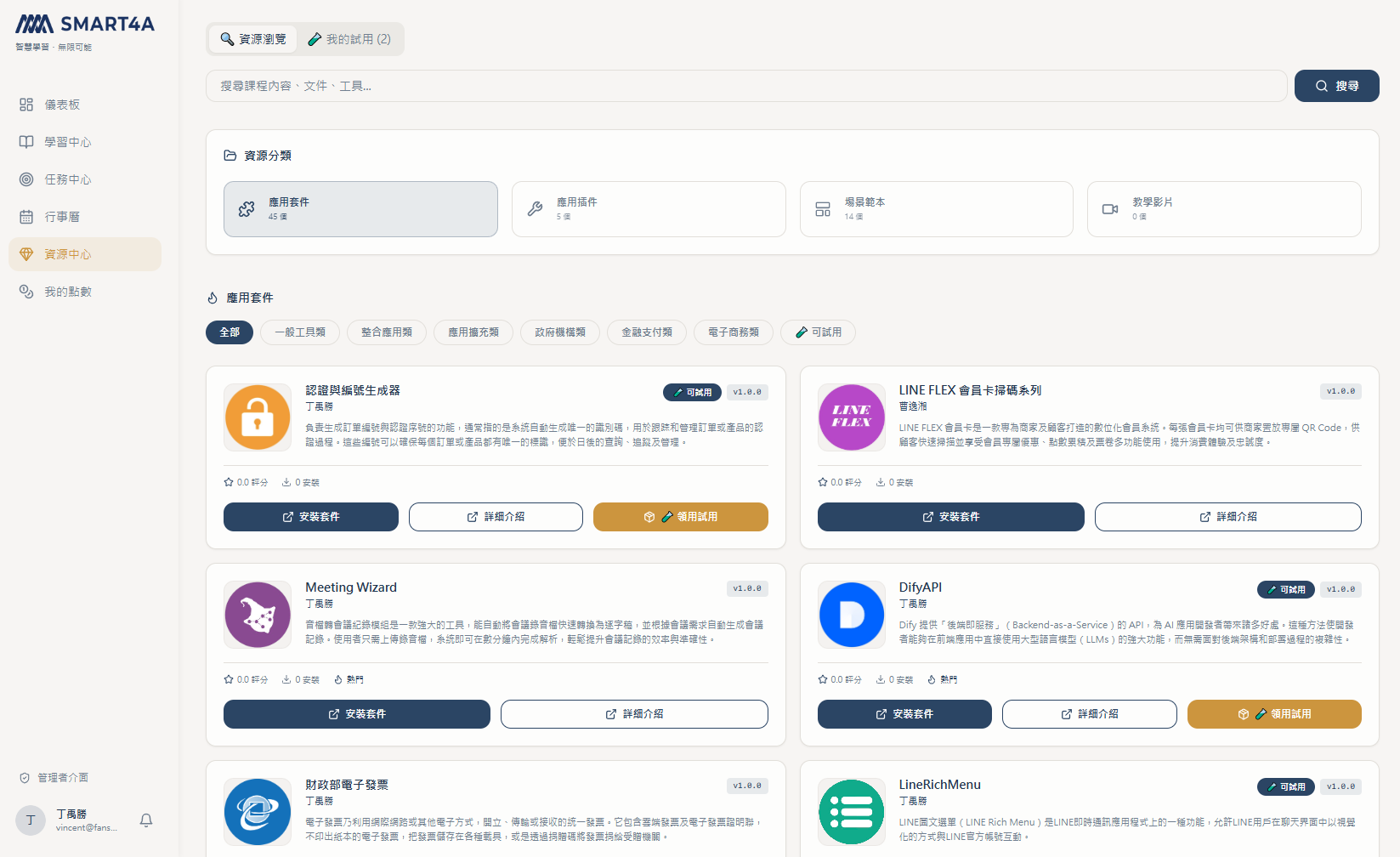Click the DifyAPI blue app icon
The height and width of the screenshot is (857, 1400).
pos(851,615)
